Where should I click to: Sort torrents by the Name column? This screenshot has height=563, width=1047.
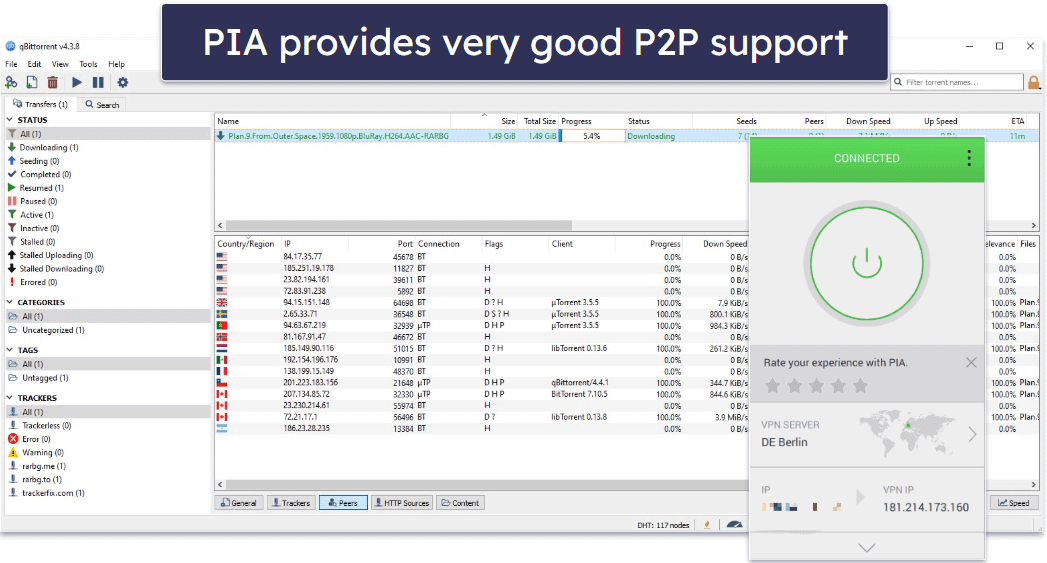click(333, 121)
